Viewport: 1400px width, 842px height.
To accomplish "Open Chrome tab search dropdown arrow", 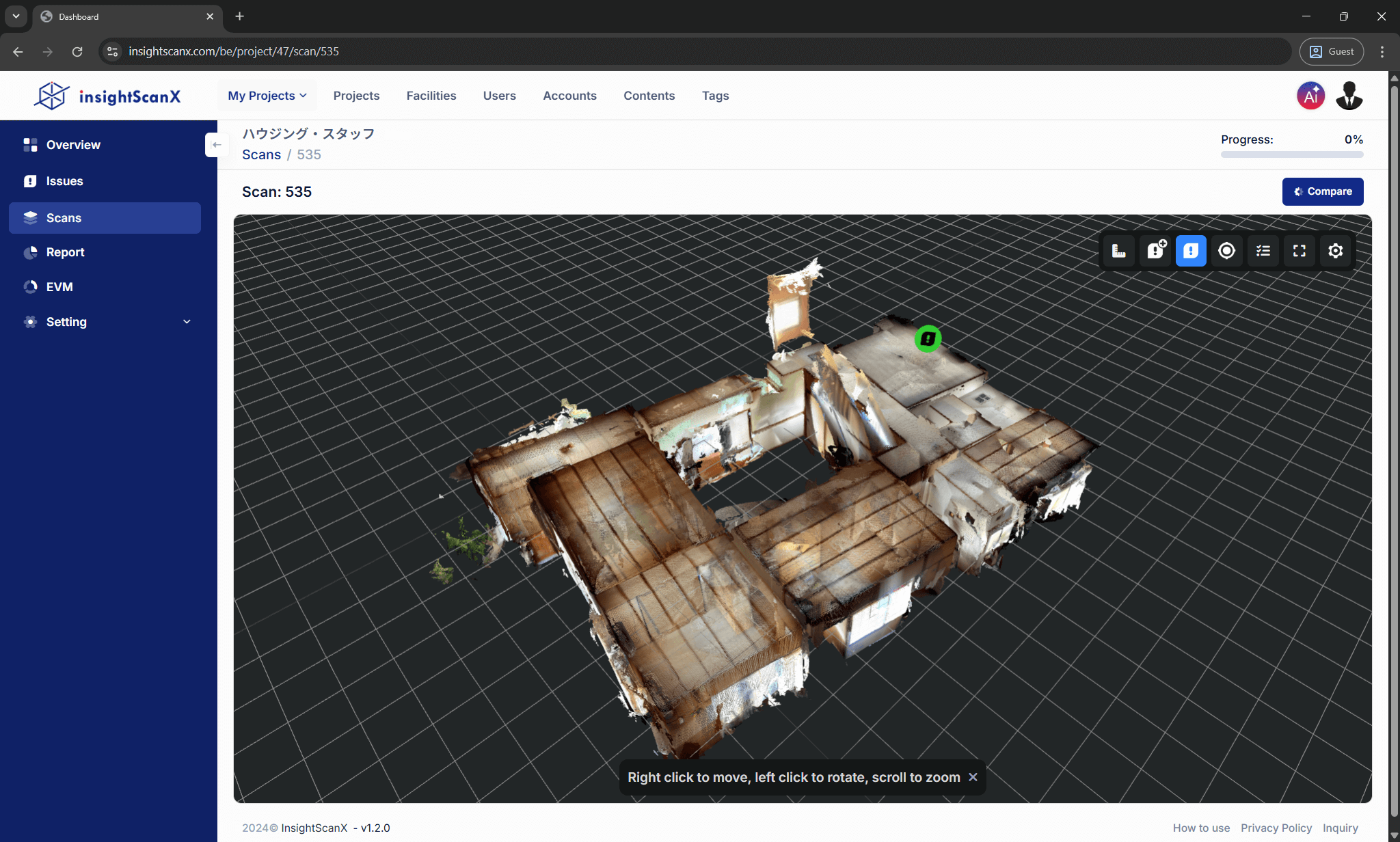I will point(16,16).
